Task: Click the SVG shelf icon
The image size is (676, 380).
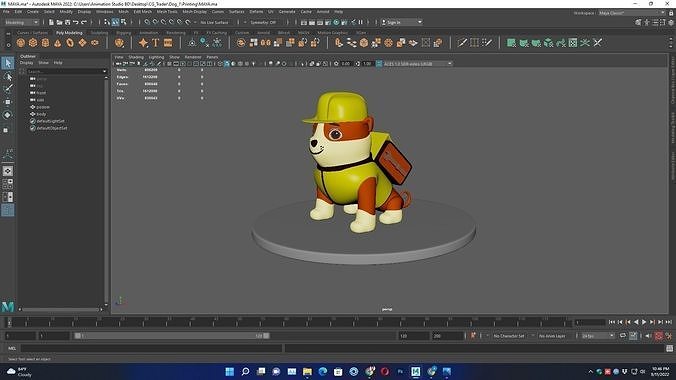Action: pyautogui.click(x=168, y=43)
